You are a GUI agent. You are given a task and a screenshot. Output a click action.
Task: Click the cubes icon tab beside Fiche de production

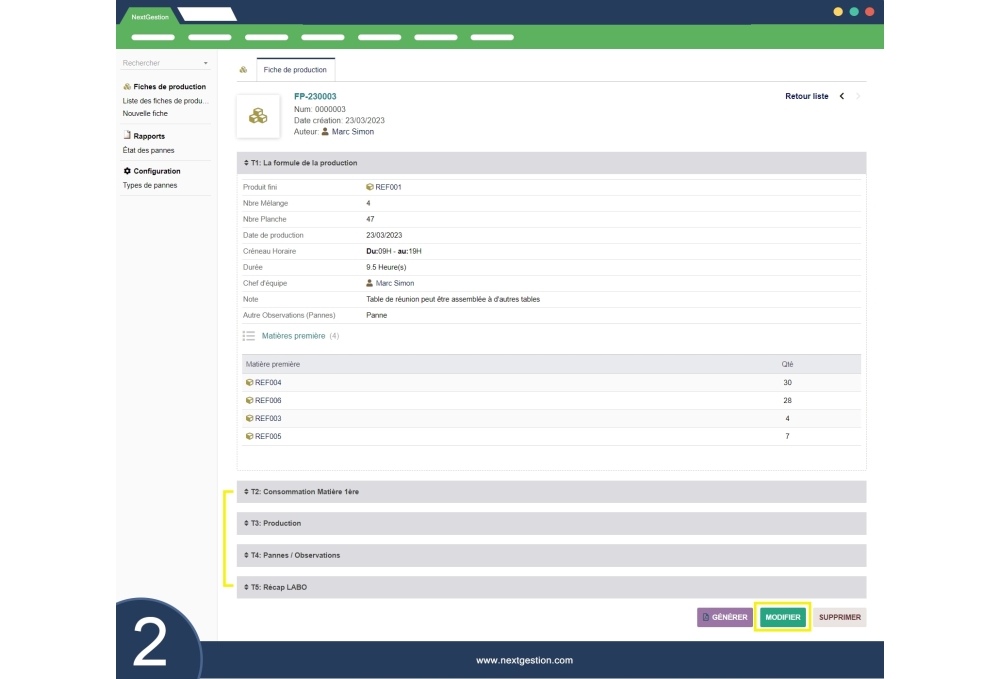(x=243, y=70)
